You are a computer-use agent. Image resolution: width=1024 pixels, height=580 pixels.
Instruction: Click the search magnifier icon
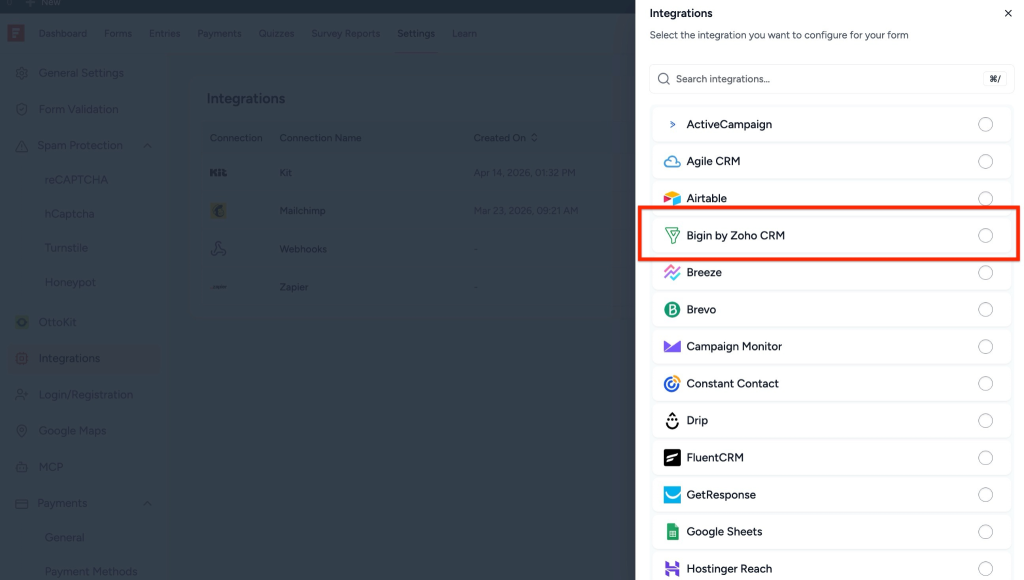(664, 79)
